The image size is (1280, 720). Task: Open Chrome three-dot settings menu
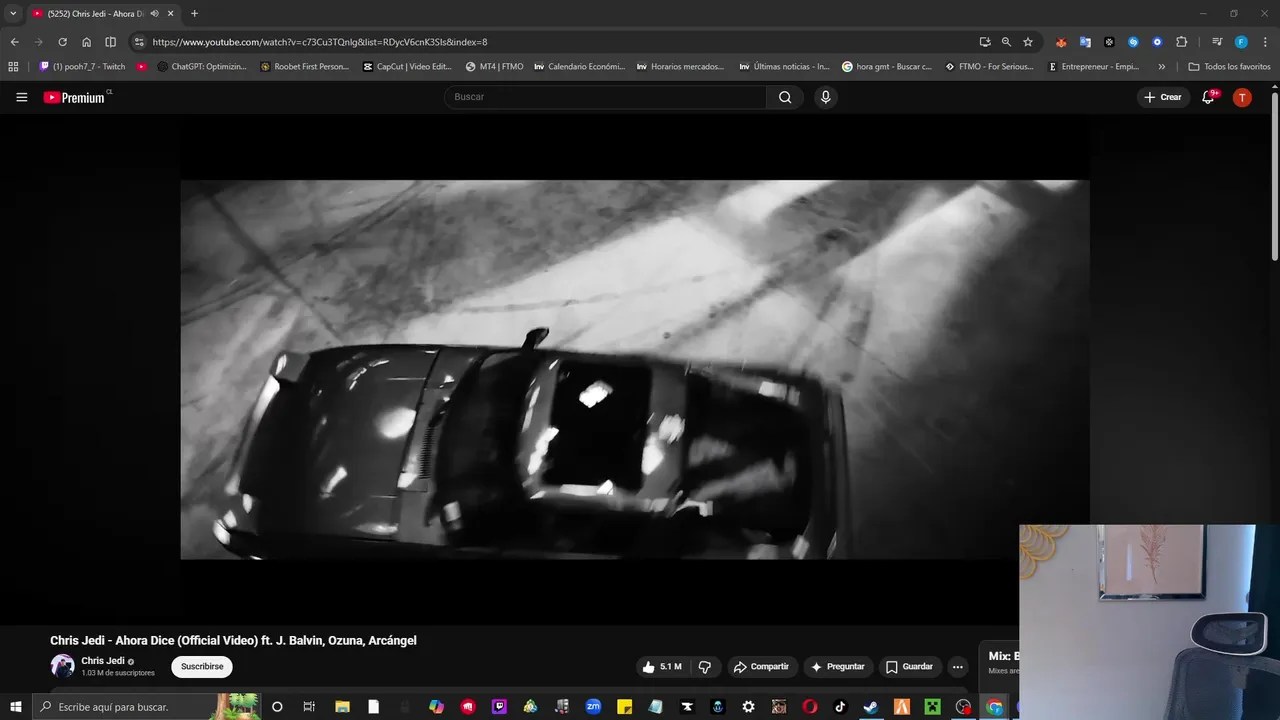click(x=1265, y=42)
